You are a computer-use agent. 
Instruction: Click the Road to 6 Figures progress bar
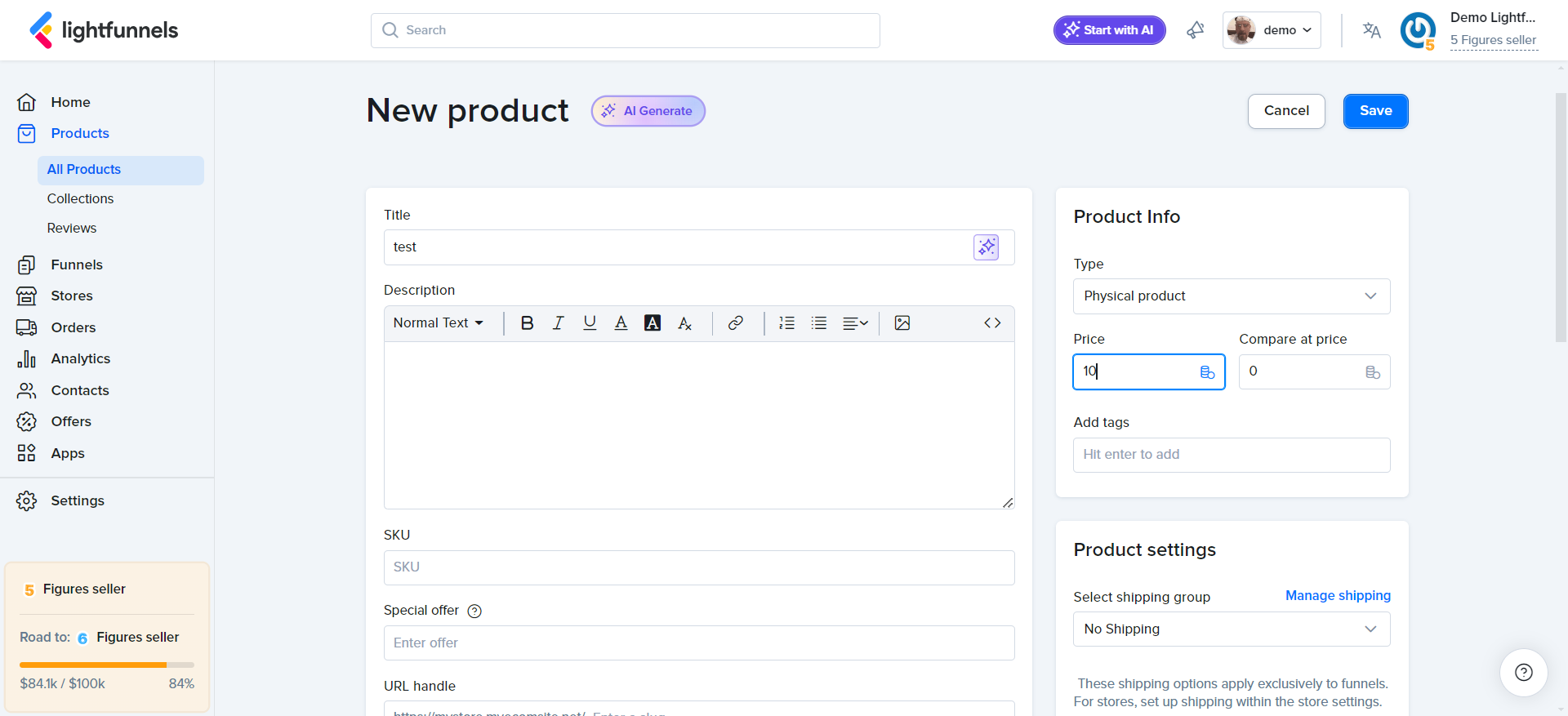point(107,665)
